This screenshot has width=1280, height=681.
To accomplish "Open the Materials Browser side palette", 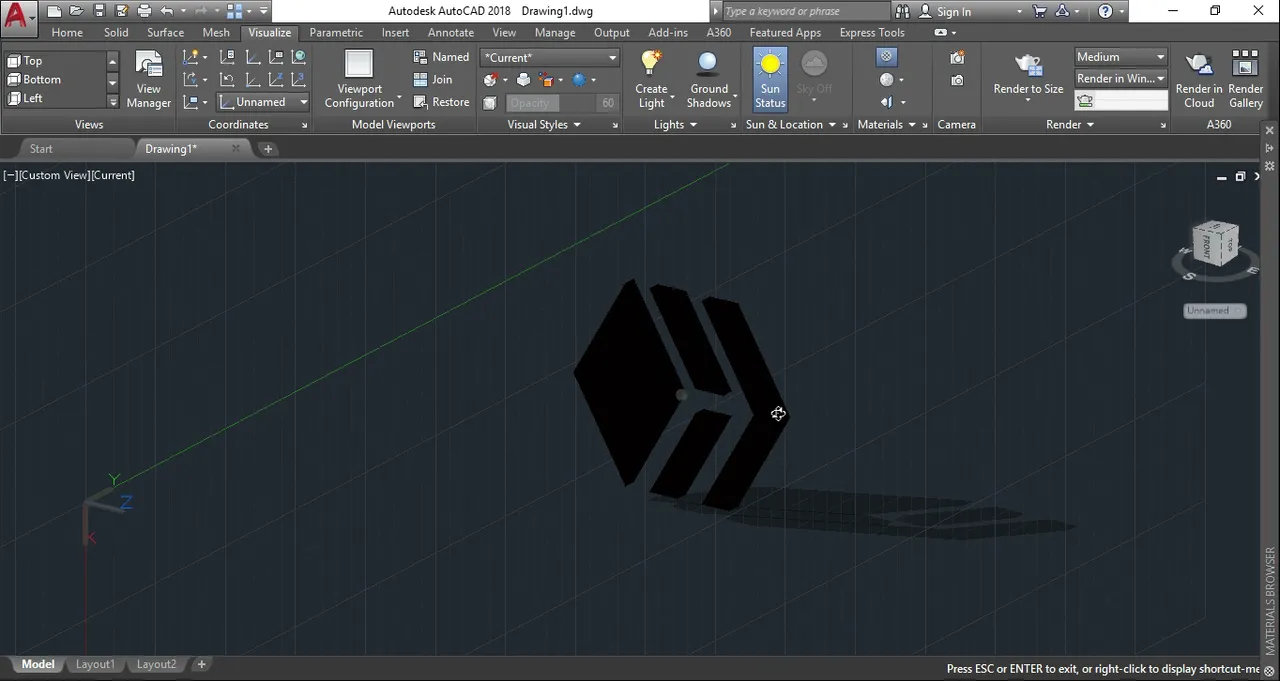I will pos(1270,600).
